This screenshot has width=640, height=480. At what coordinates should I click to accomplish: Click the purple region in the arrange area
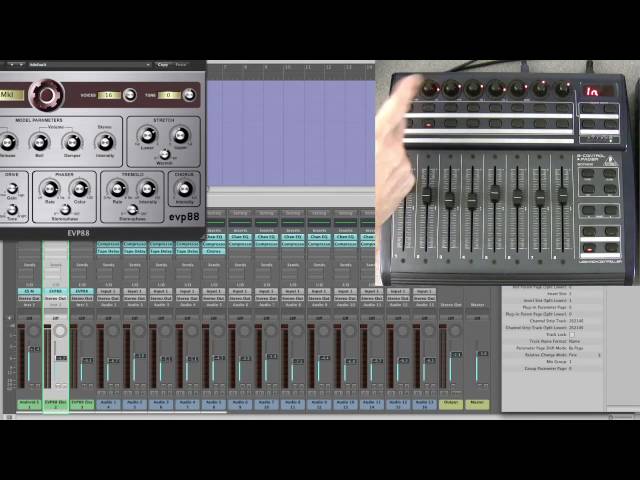(291, 133)
